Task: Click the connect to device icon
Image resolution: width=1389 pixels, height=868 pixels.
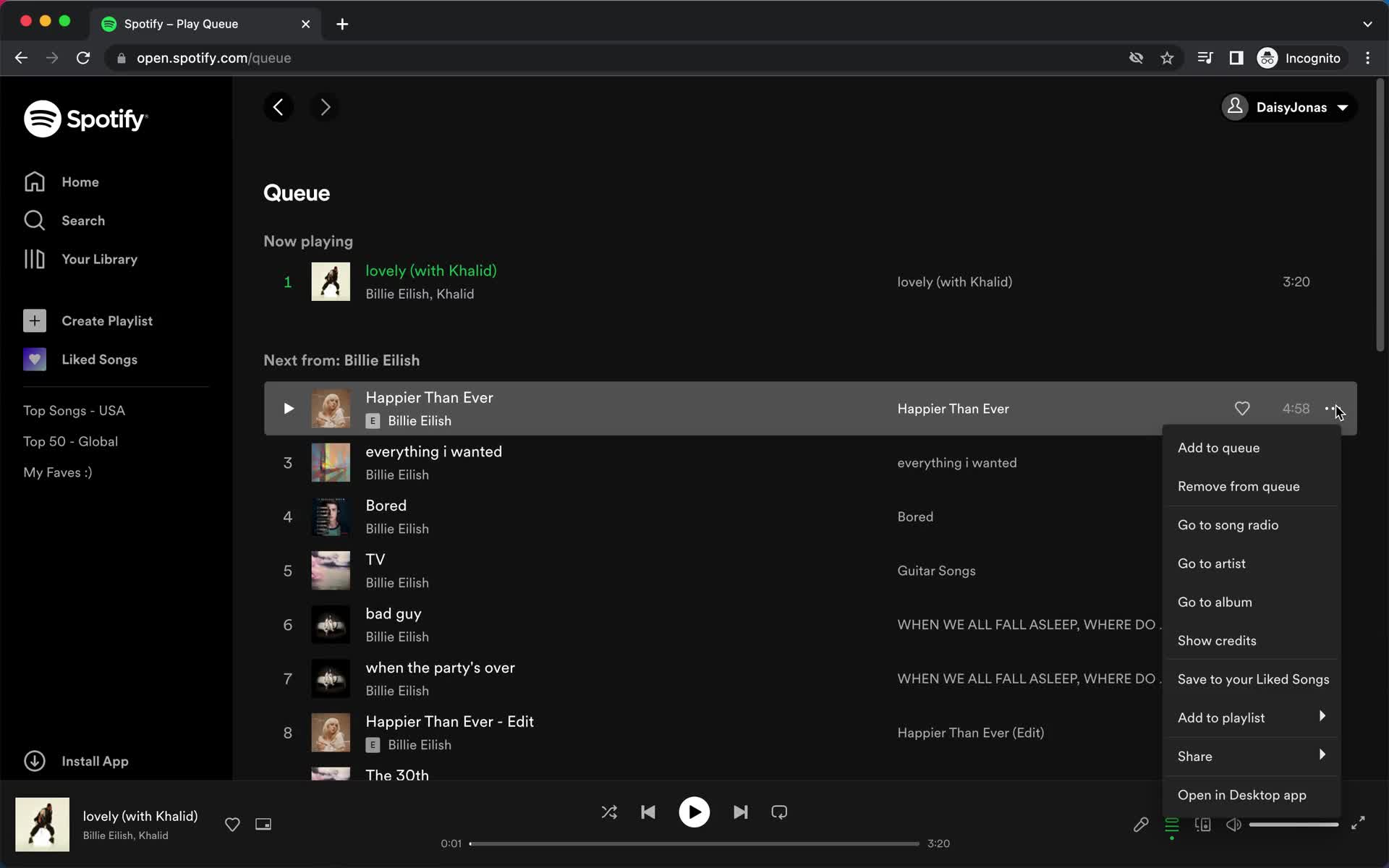Action: point(1203,825)
